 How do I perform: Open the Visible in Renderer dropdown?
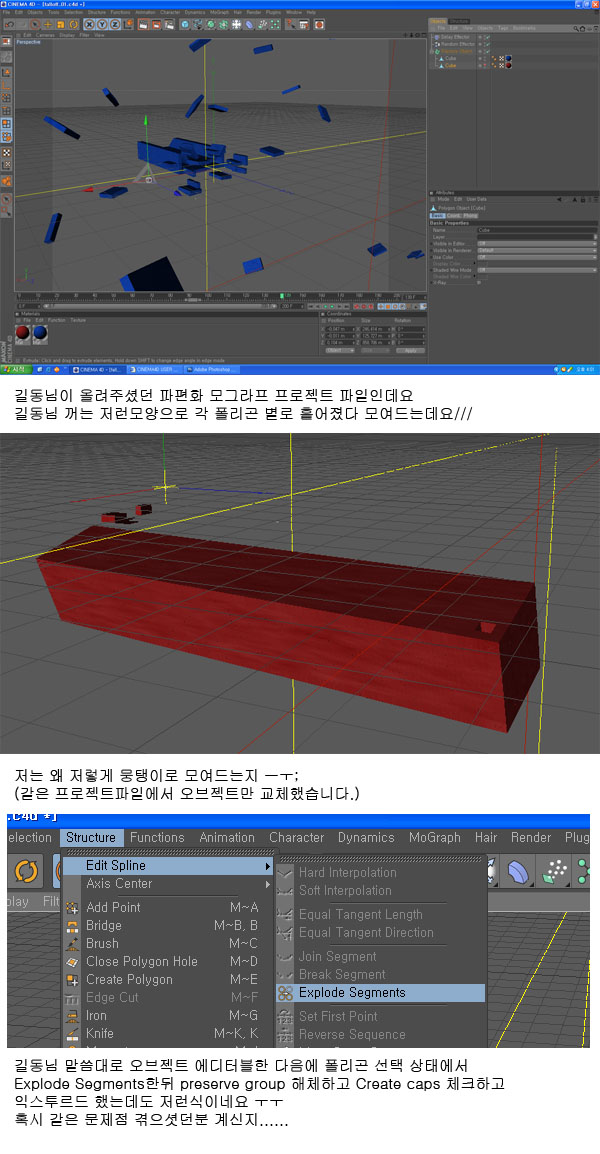click(537, 249)
